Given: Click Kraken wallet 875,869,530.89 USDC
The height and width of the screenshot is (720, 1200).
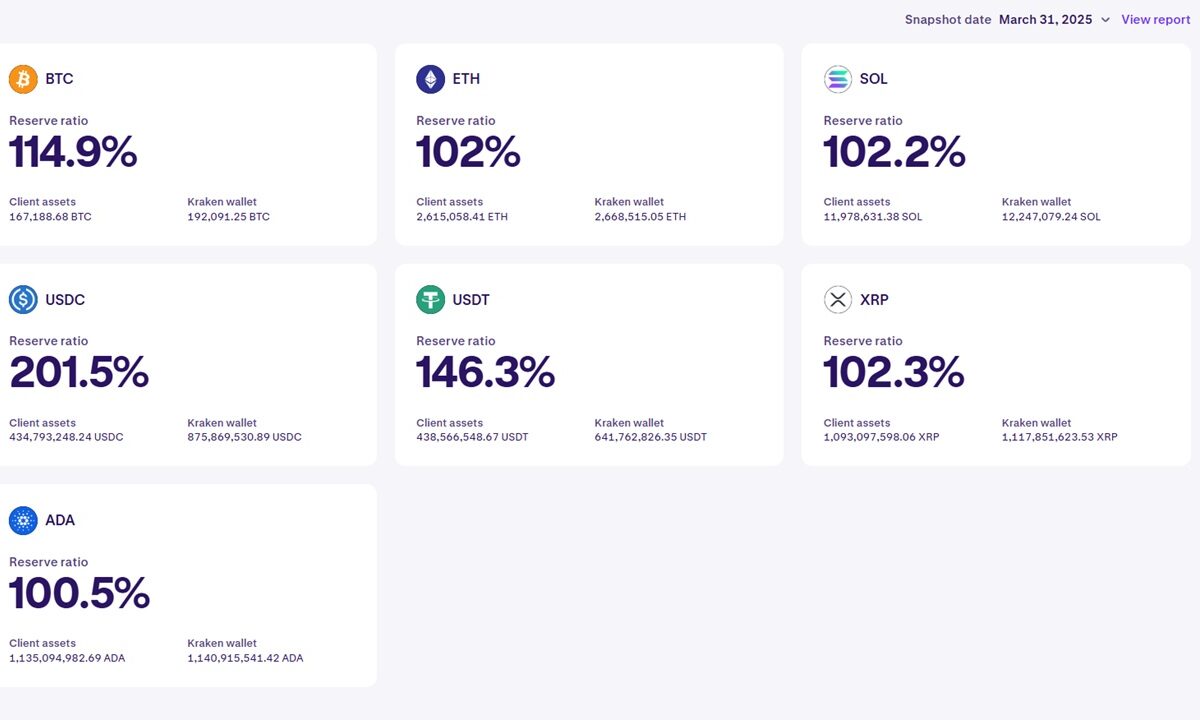Looking at the screenshot, I should [244, 437].
